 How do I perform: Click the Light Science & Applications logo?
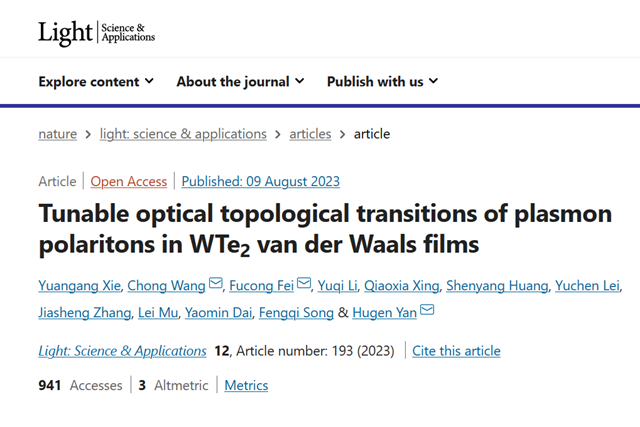tap(96, 32)
